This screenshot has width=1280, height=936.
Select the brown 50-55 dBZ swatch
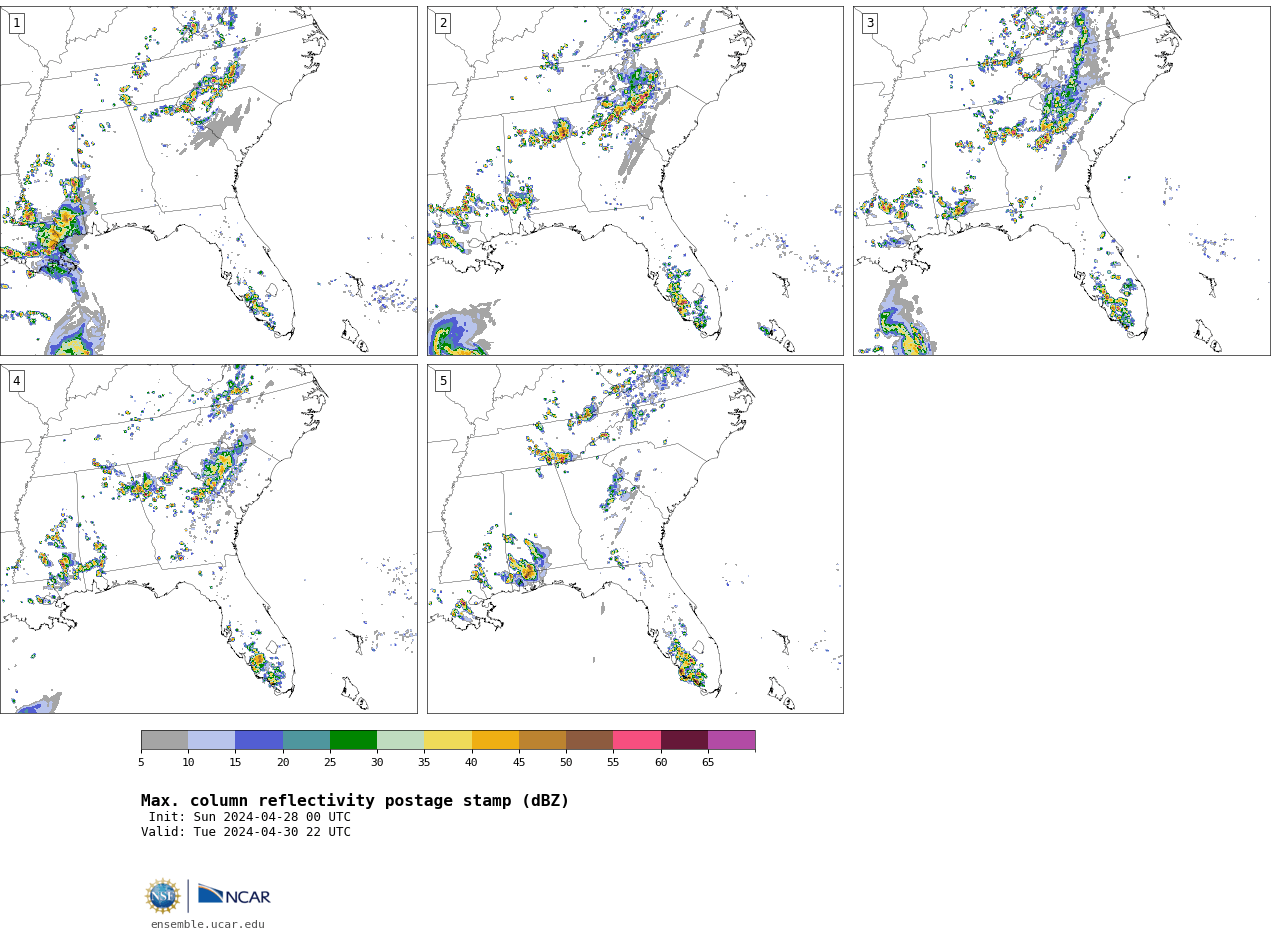[589, 740]
